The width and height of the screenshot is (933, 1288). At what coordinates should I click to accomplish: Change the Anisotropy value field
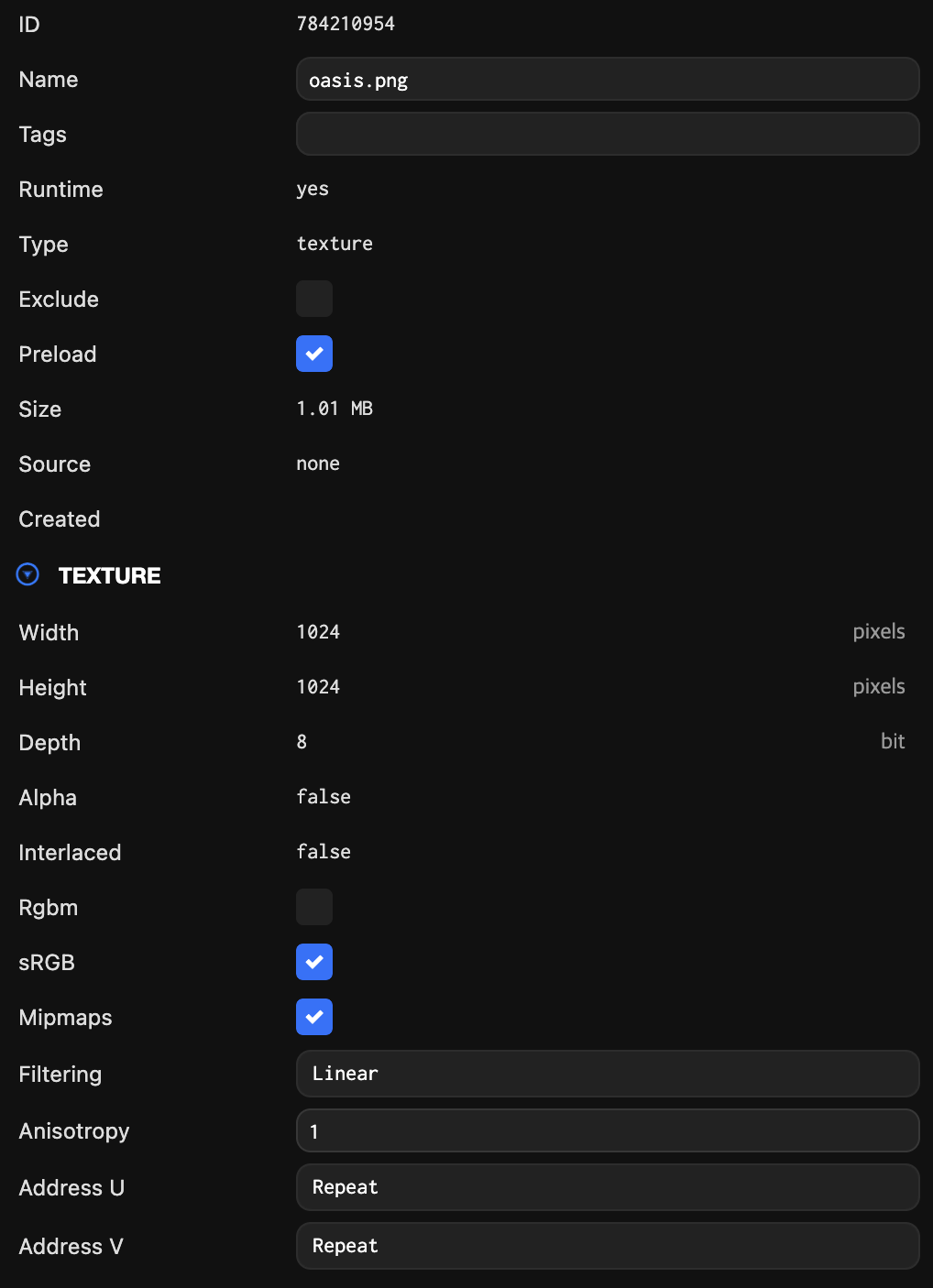pyautogui.click(x=608, y=1130)
